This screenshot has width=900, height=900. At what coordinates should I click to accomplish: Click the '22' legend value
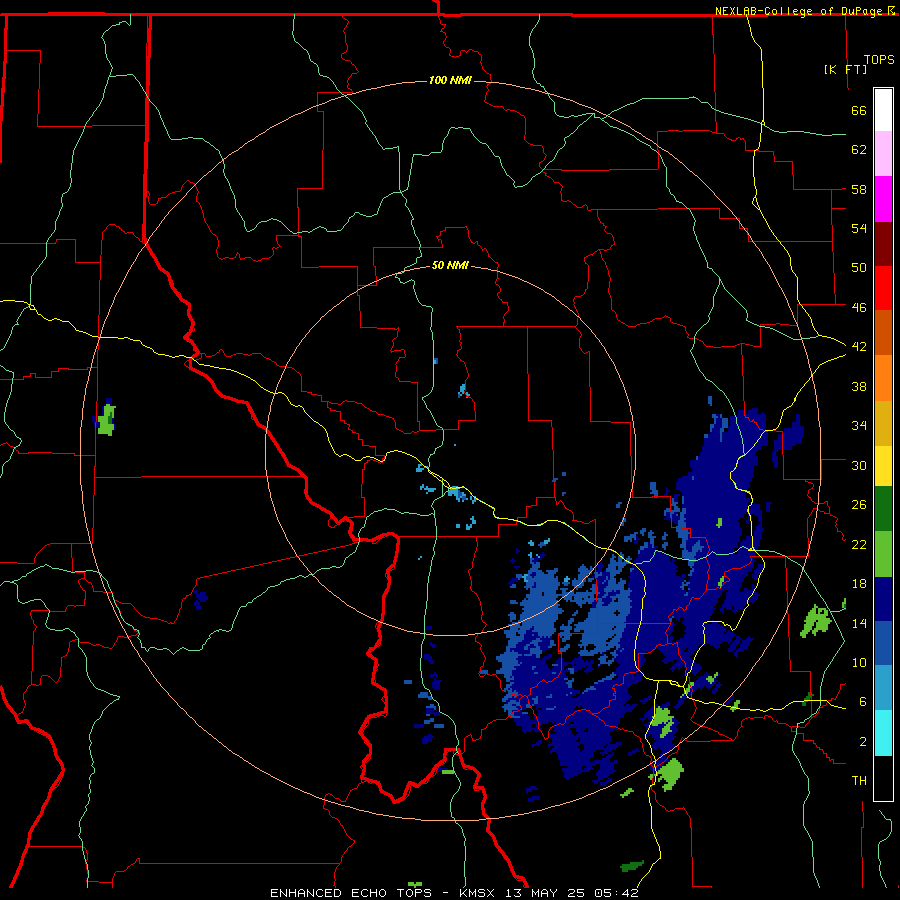[x=859, y=544]
